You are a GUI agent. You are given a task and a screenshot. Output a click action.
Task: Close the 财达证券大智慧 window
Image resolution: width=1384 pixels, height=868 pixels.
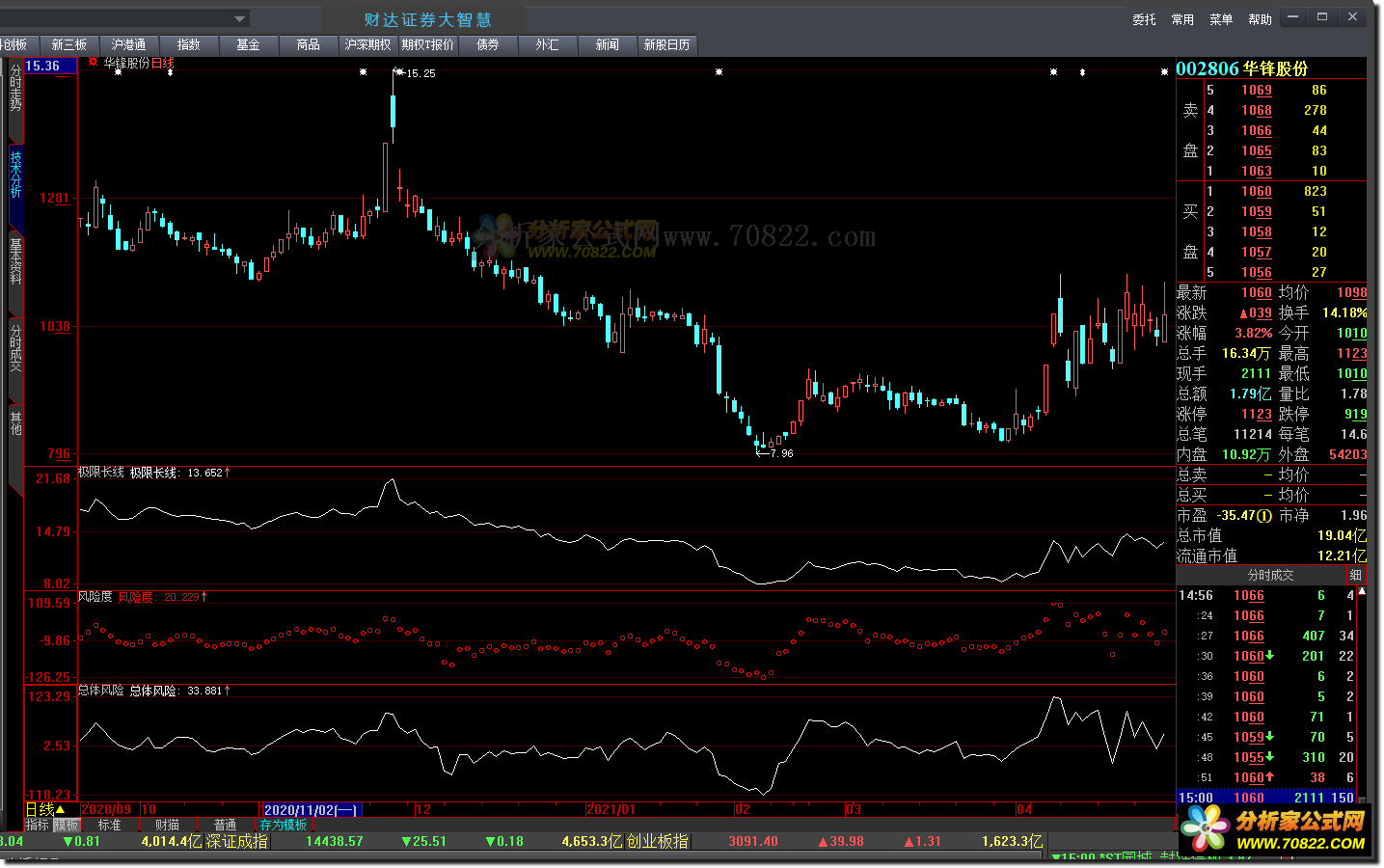coord(1352,16)
